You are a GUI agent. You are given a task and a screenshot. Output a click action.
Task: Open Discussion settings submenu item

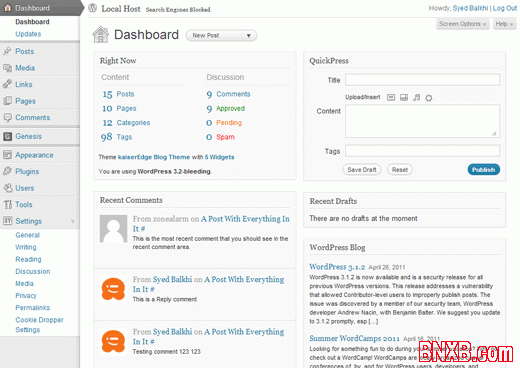coord(33,271)
